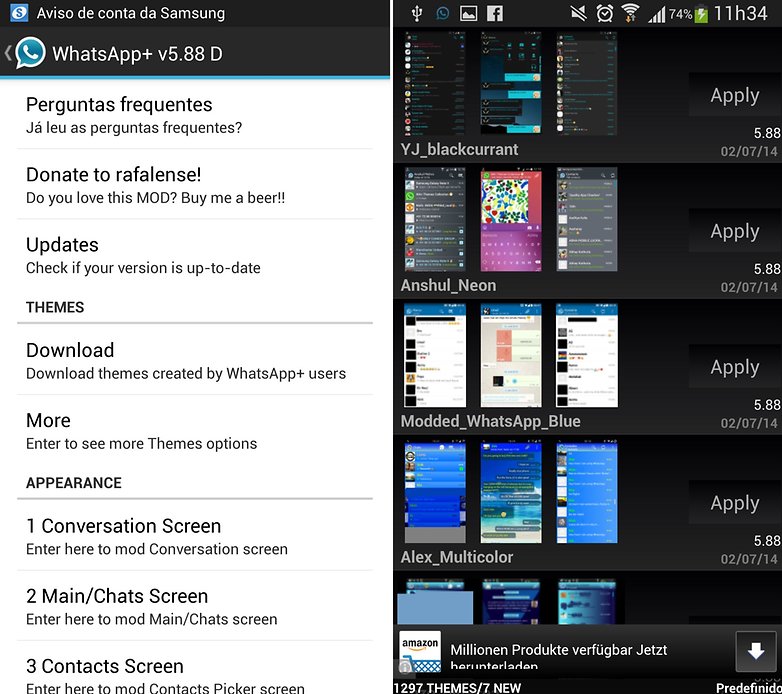Select the Alex_Multicolor theme name

[456, 557]
